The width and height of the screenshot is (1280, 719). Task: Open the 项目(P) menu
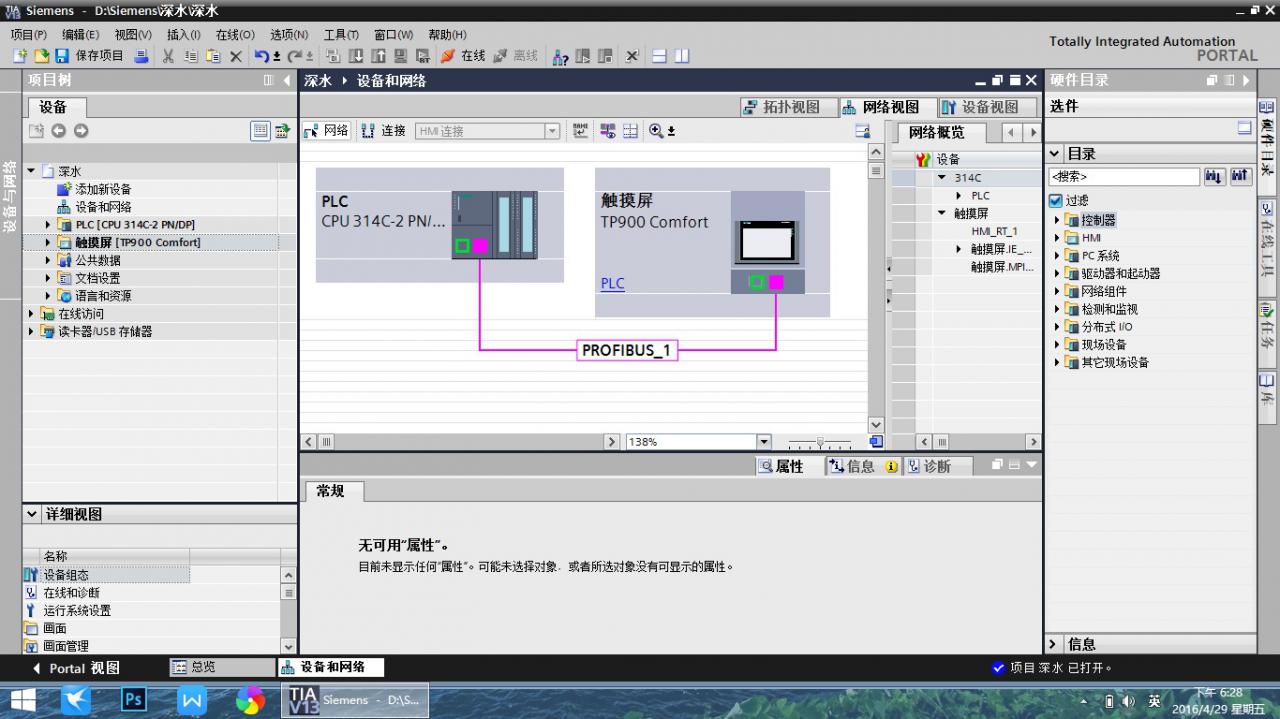pos(28,34)
